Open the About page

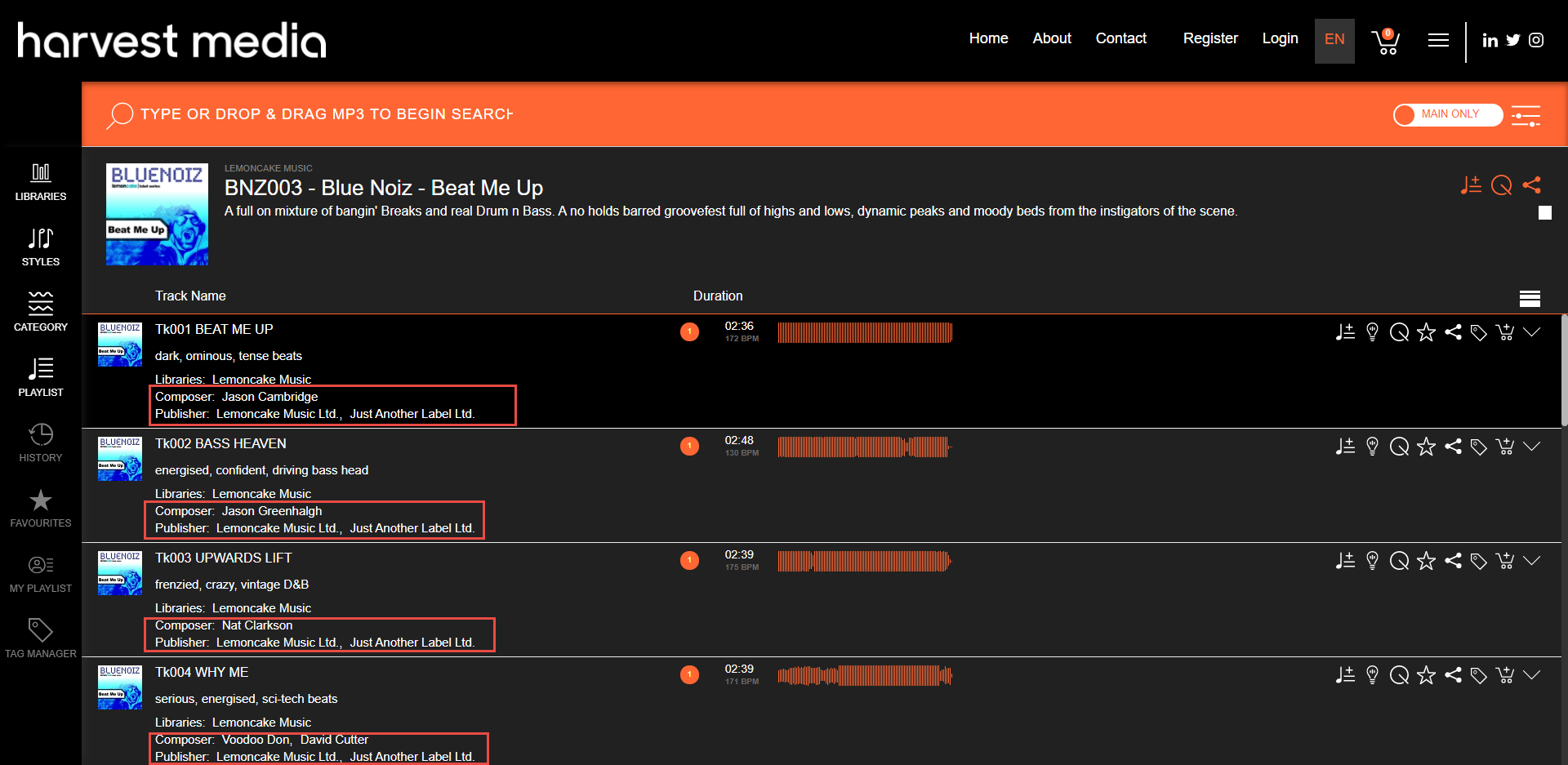(1052, 38)
